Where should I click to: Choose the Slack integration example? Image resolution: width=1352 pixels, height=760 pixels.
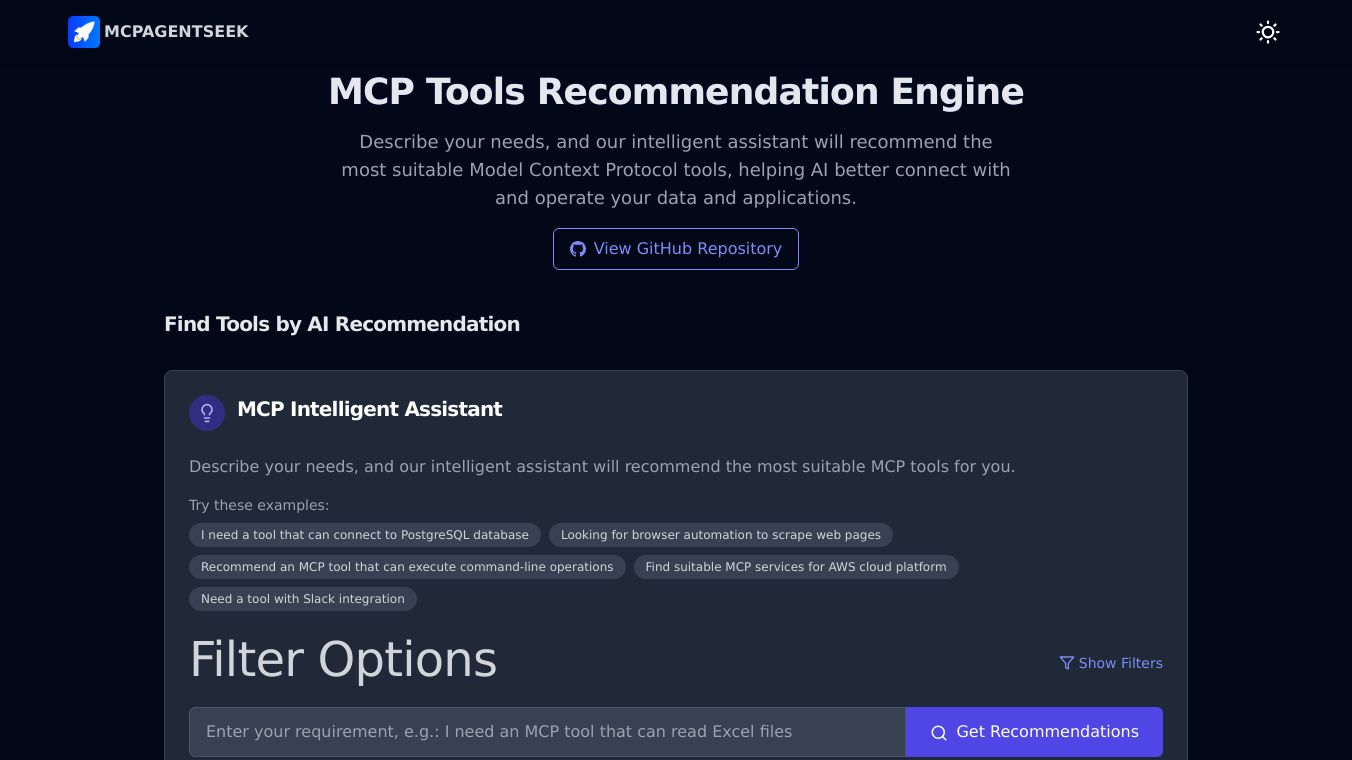pos(303,599)
